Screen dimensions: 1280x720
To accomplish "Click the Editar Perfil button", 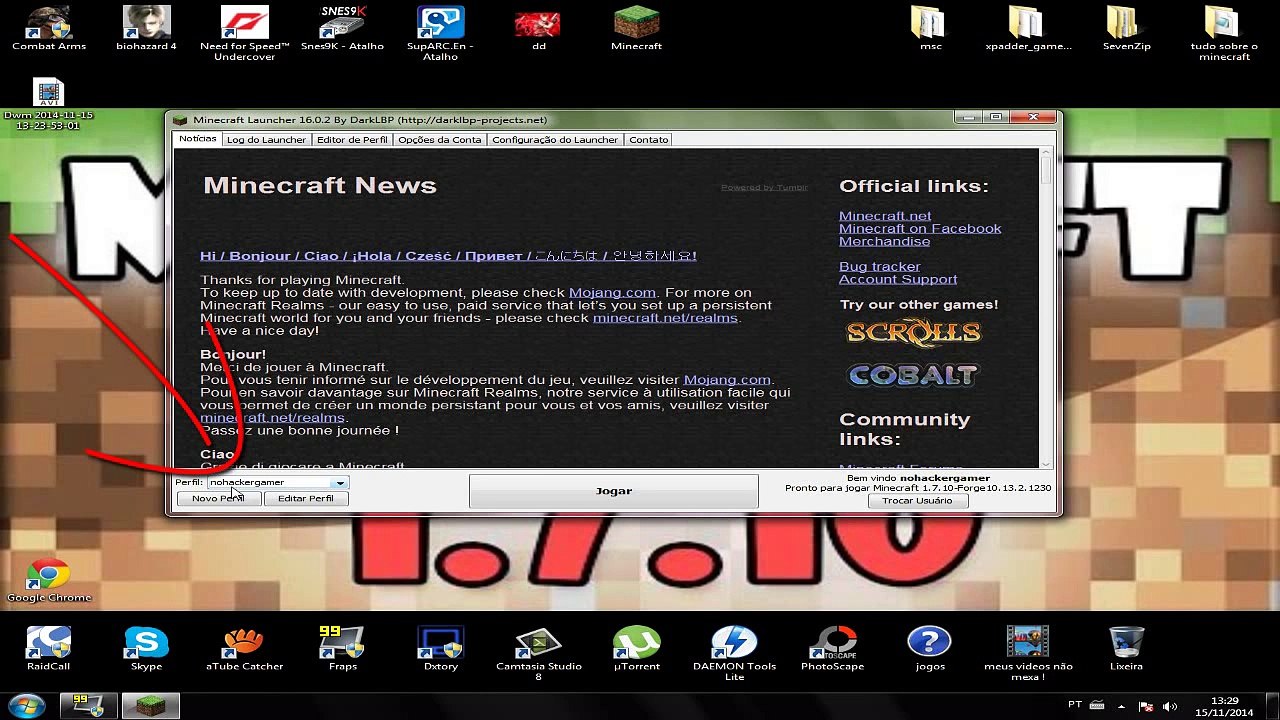I will point(306,498).
